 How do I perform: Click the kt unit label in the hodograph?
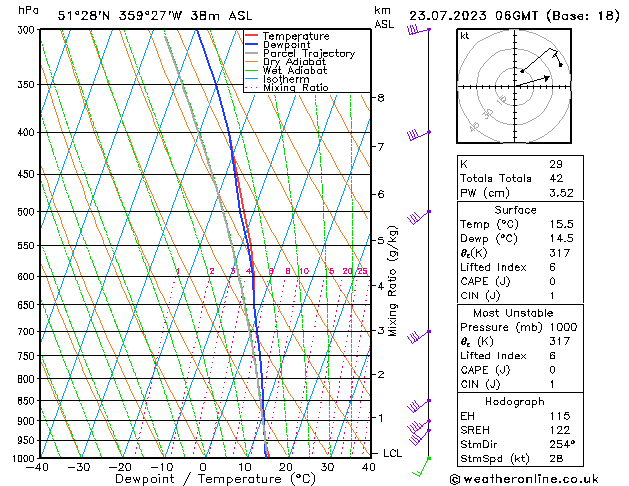[x=465, y=36]
